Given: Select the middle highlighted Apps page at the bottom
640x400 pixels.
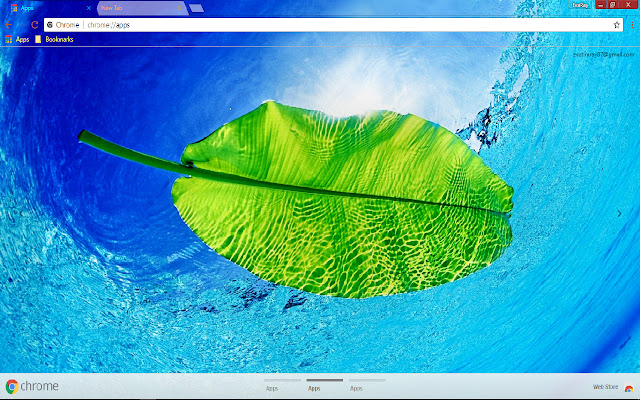Looking at the screenshot, I should tap(324, 385).
